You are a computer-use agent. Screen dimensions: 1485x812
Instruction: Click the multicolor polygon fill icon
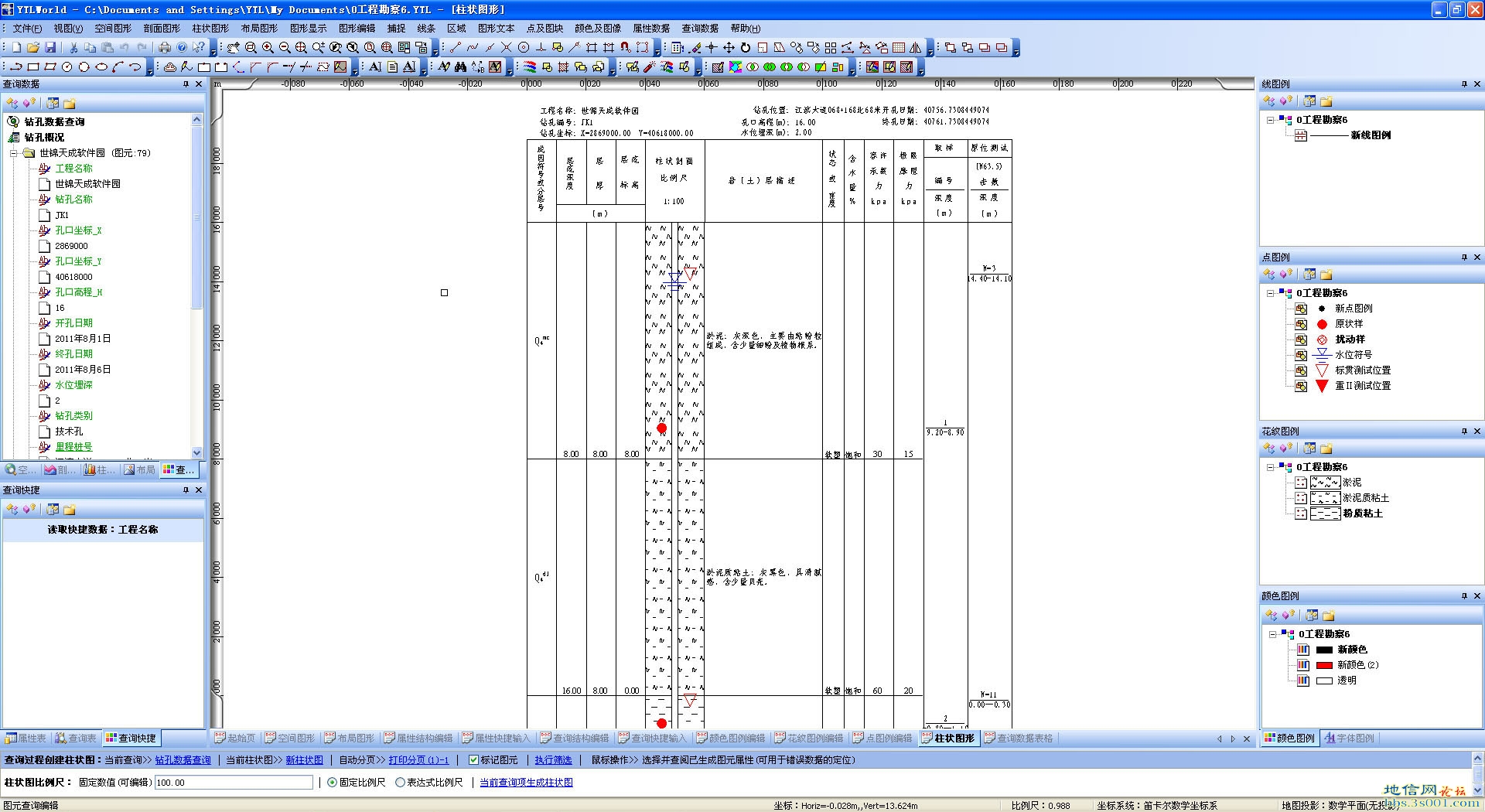(x=735, y=67)
